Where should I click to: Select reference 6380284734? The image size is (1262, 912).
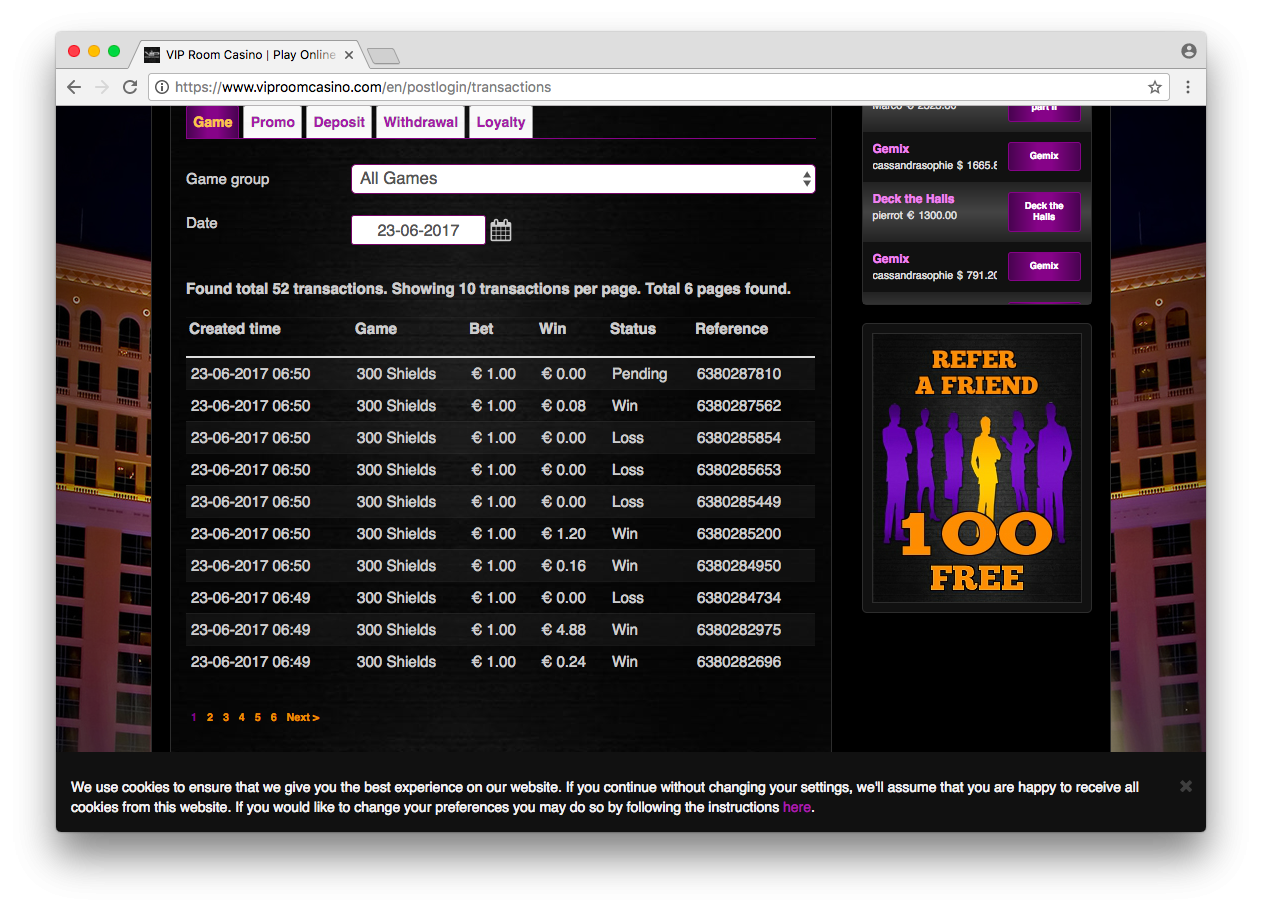739,598
